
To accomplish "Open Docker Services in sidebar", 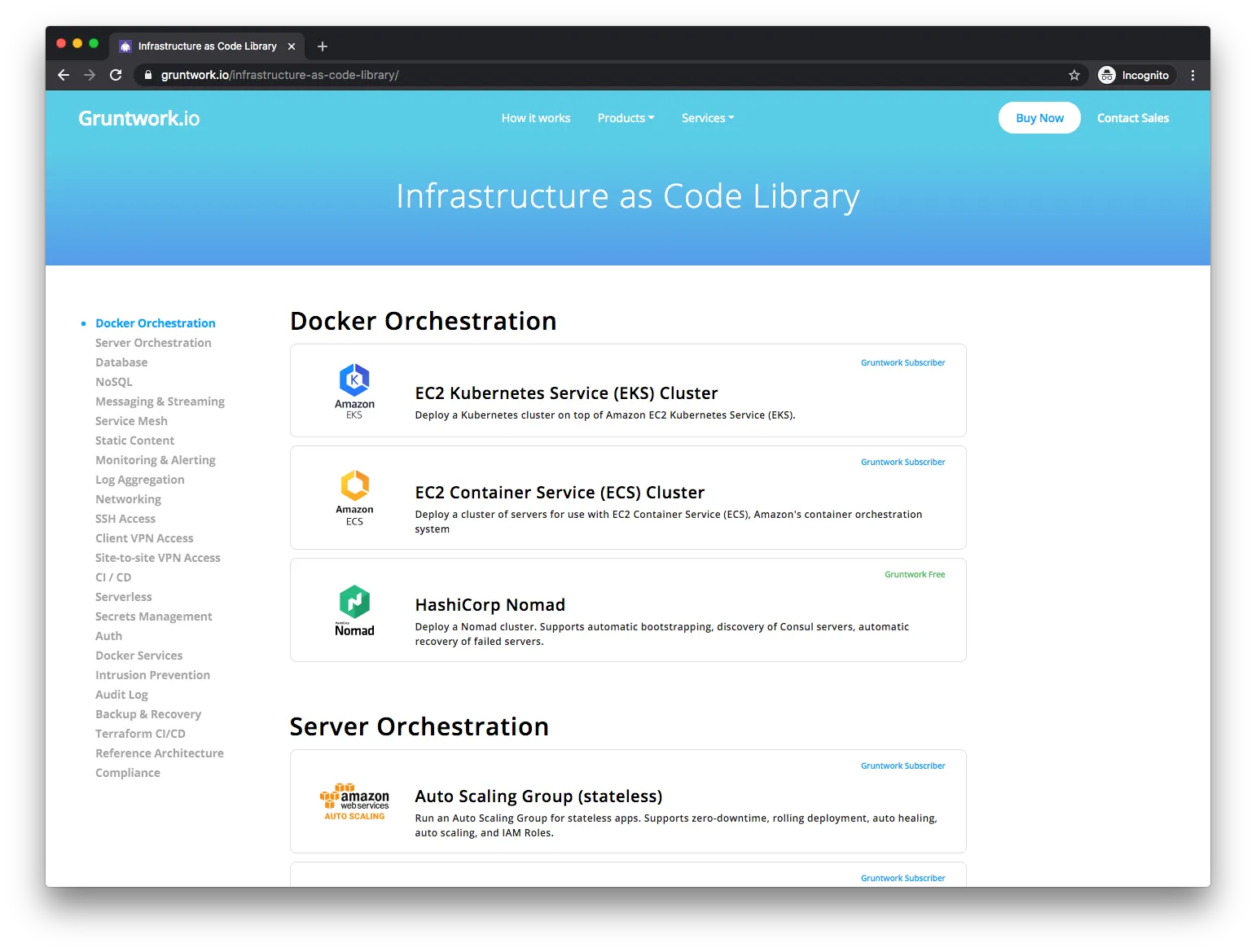I will point(139,656).
